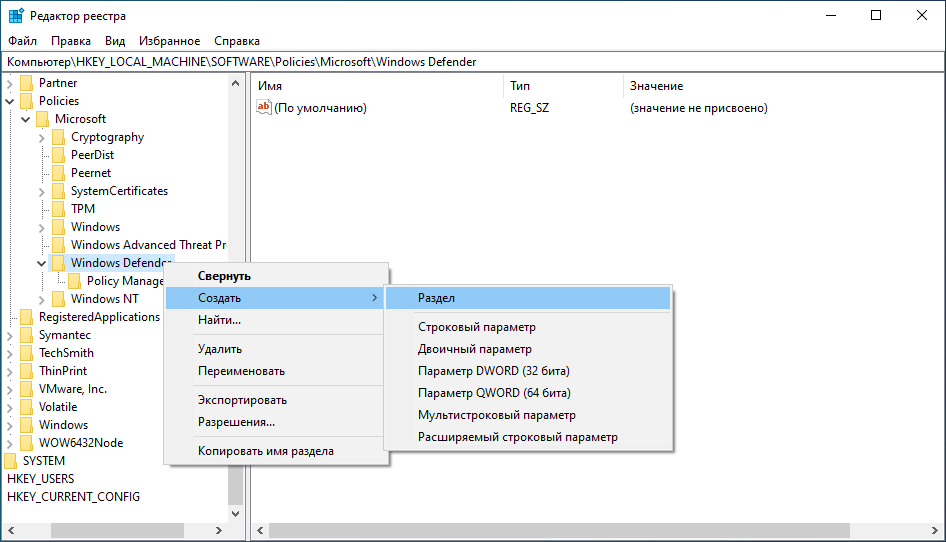946x542 pixels.
Task: Open the Избранное menu
Action: tap(170, 40)
